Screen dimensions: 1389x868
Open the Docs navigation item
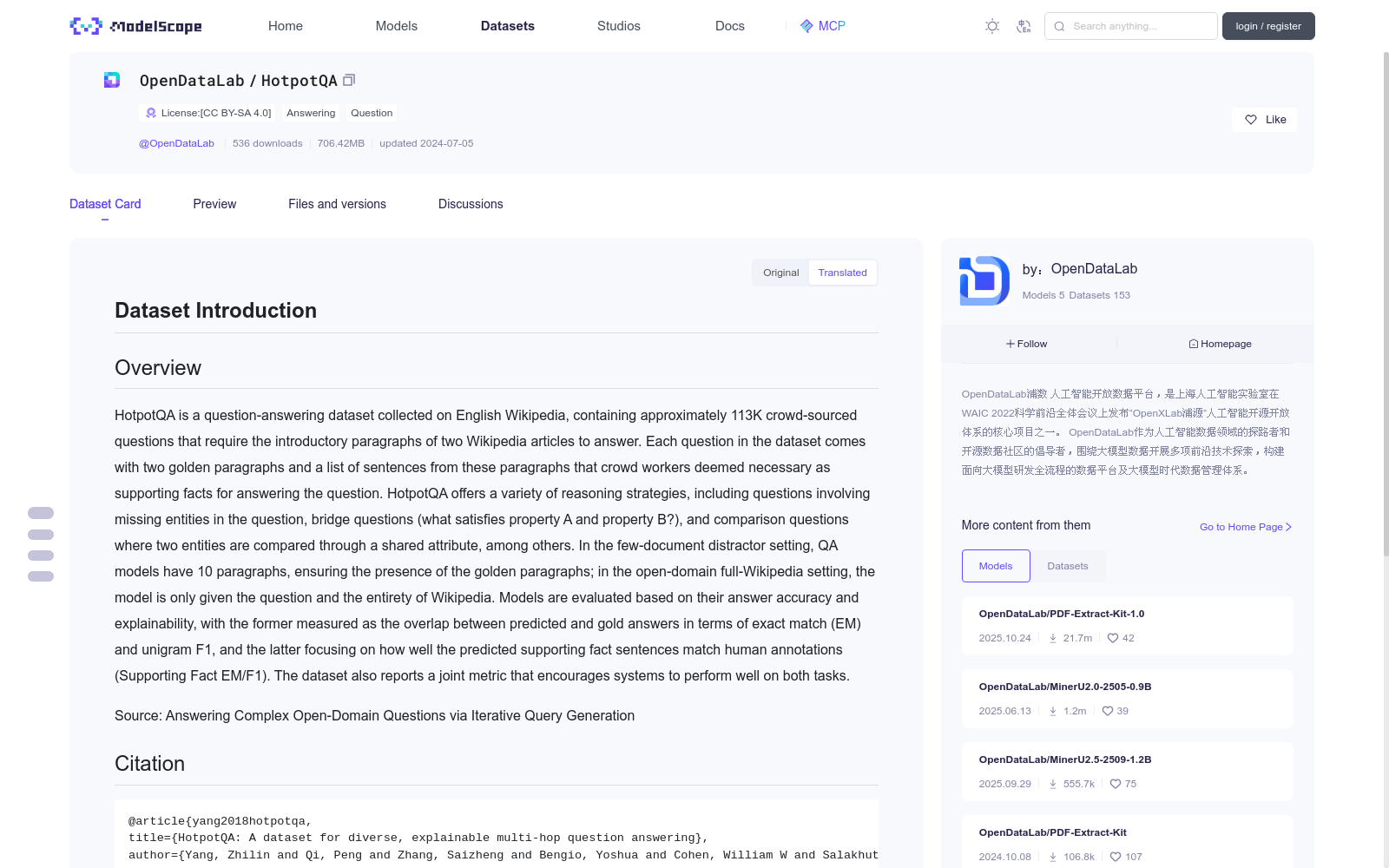(730, 26)
